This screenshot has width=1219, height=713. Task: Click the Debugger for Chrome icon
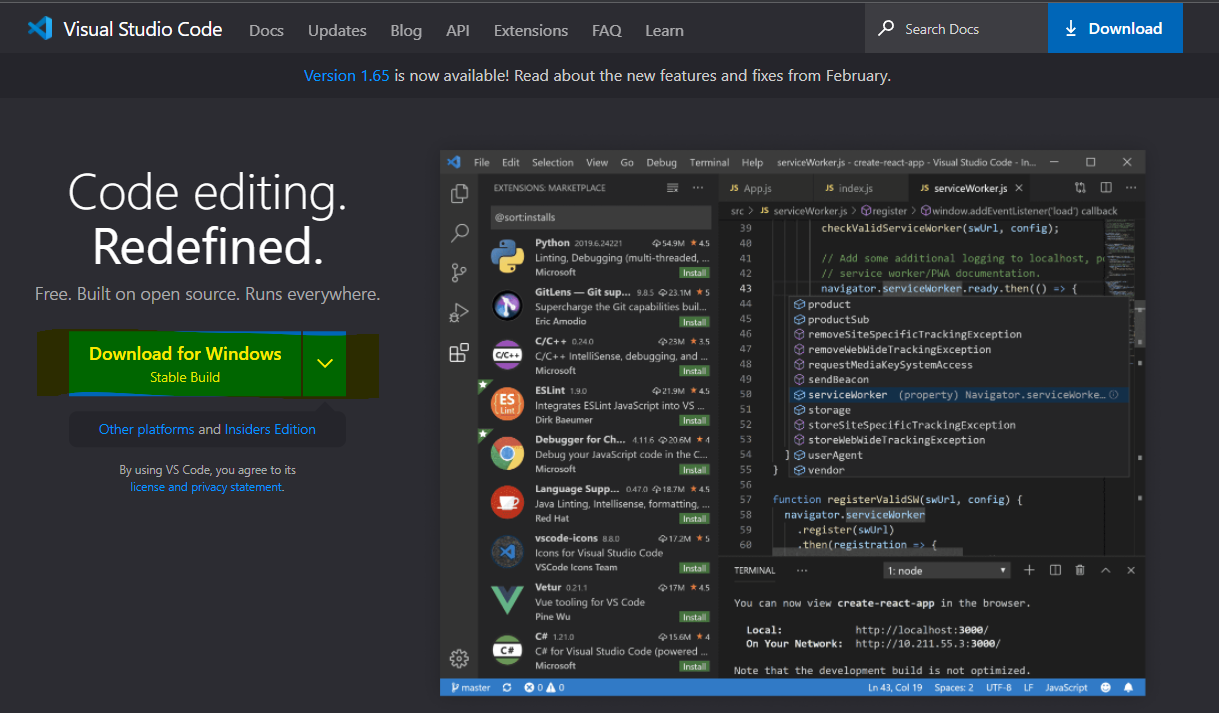coord(507,453)
